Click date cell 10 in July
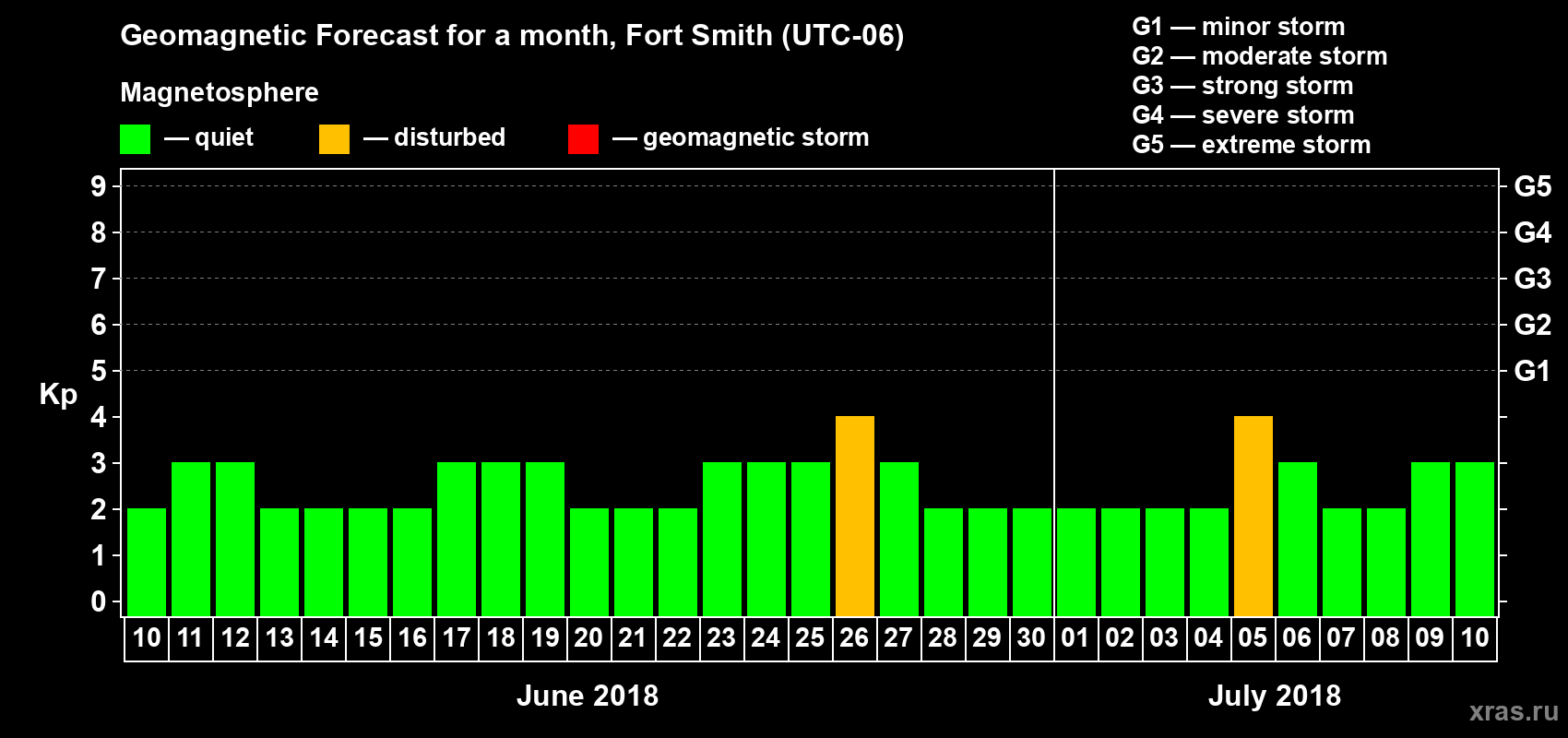This screenshot has width=1568, height=738. (x=1475, y=638)
